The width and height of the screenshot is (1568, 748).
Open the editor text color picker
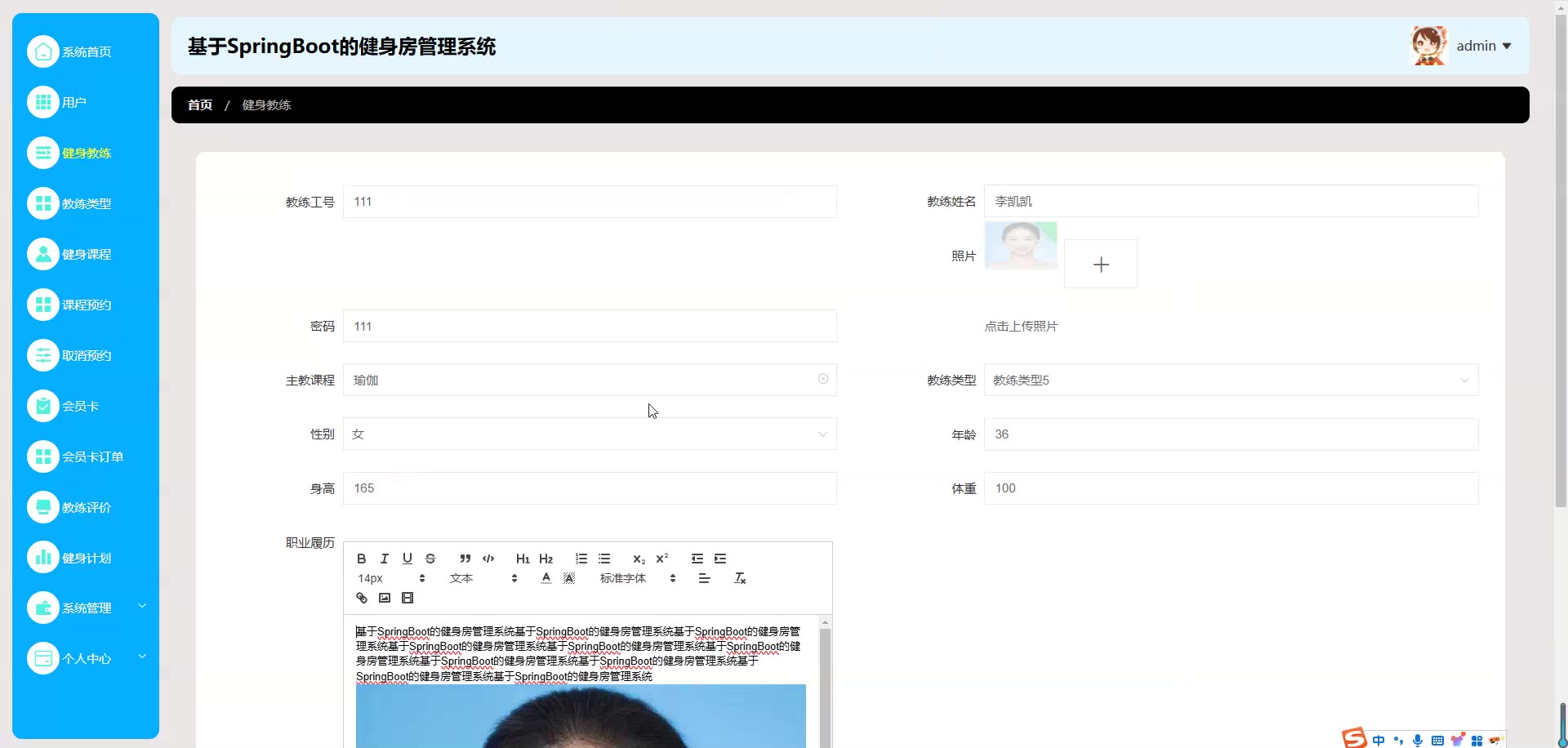point(546,578)
